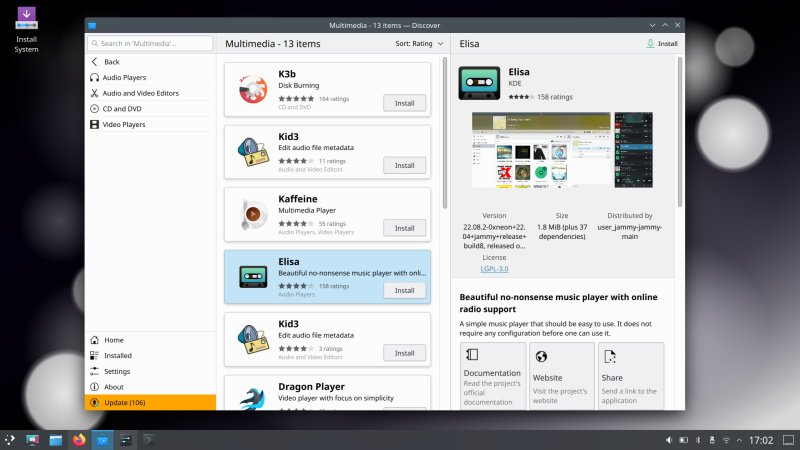The width and height of the screenshot is (800, 450).
Task: Click the Share document icon
Action: click(610, 356)
